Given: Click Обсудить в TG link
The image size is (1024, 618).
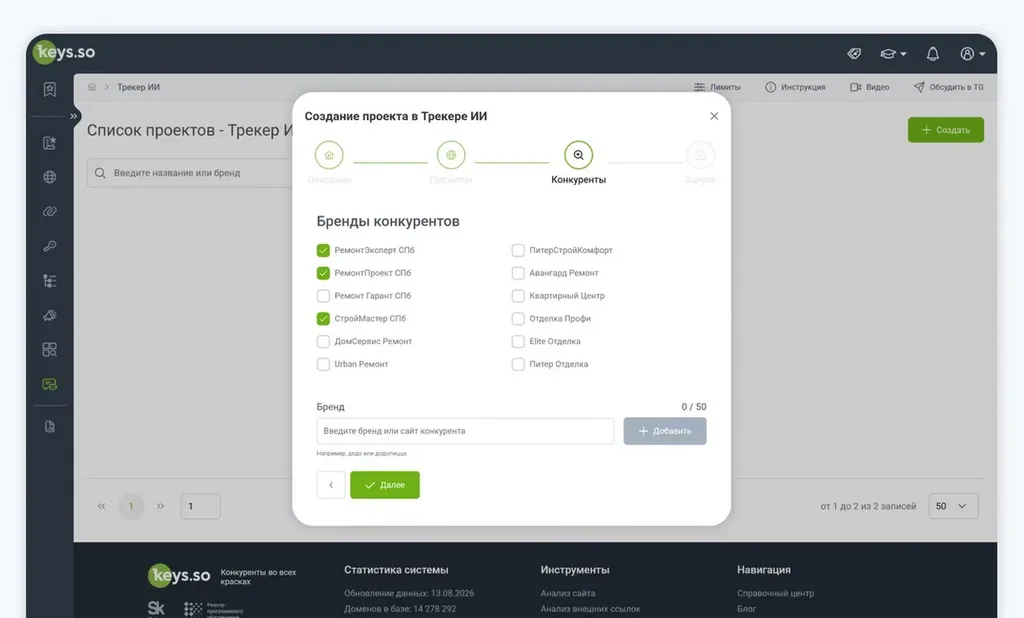Looking at the screenshot, I should click(948, 87).
